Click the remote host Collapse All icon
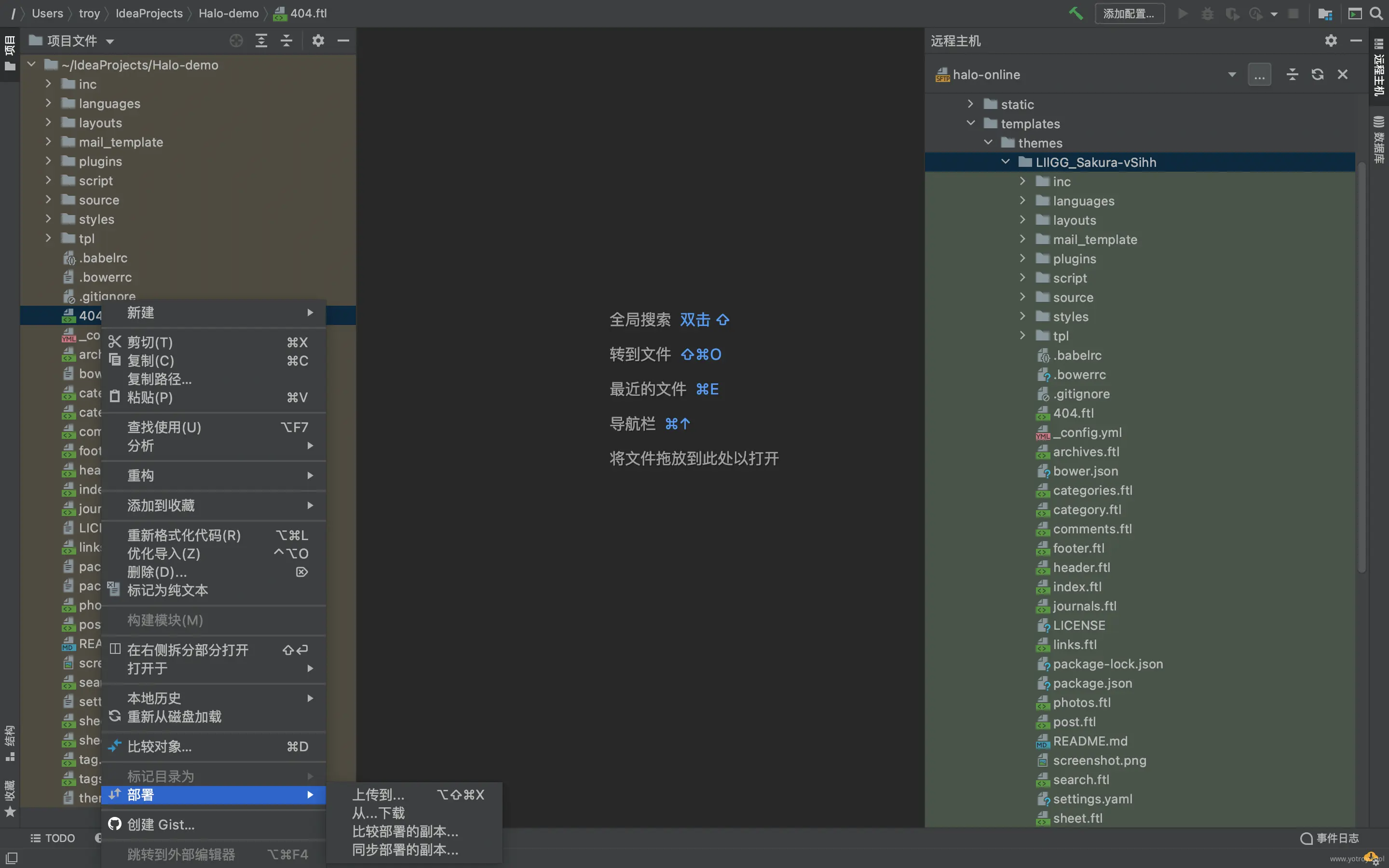 (1292, 75)
